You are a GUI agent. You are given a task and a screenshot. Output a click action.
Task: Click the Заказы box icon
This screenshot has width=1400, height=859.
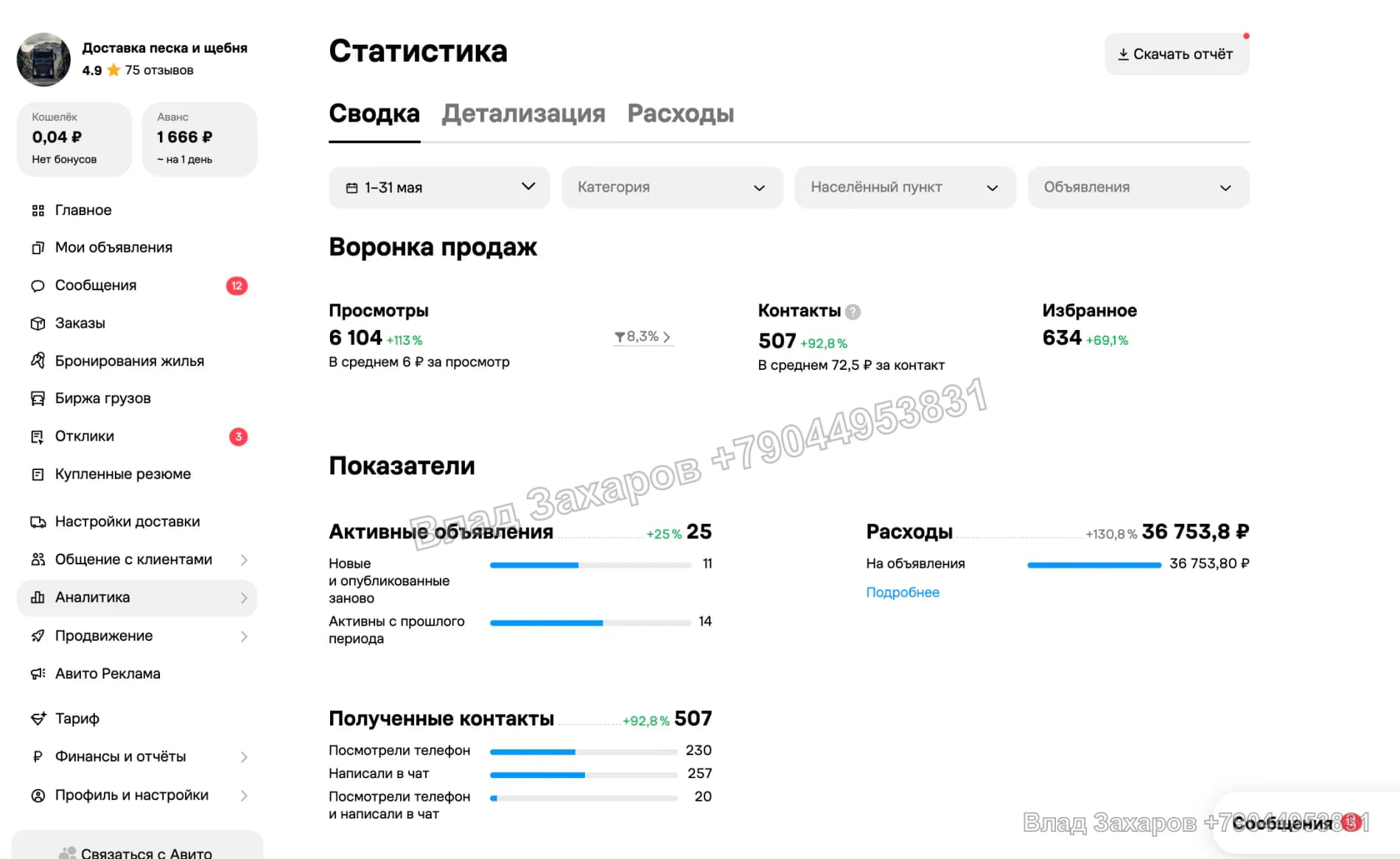point(38,323)
